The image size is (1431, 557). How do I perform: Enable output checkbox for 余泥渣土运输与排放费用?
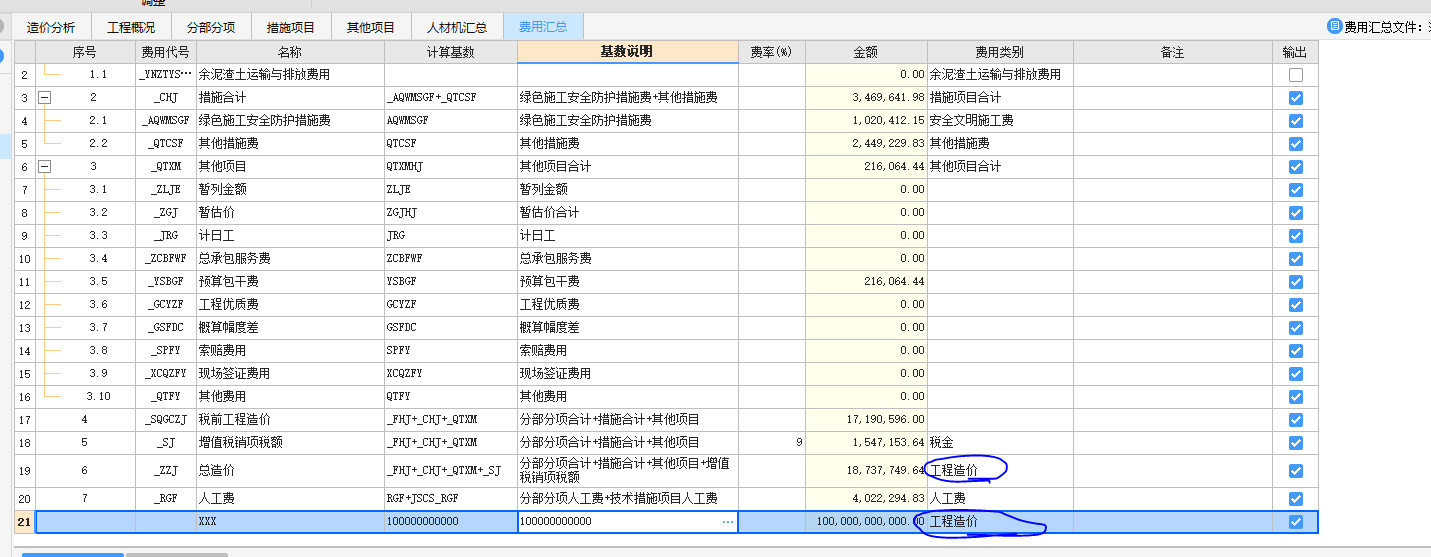click(x=1296, y=75)
